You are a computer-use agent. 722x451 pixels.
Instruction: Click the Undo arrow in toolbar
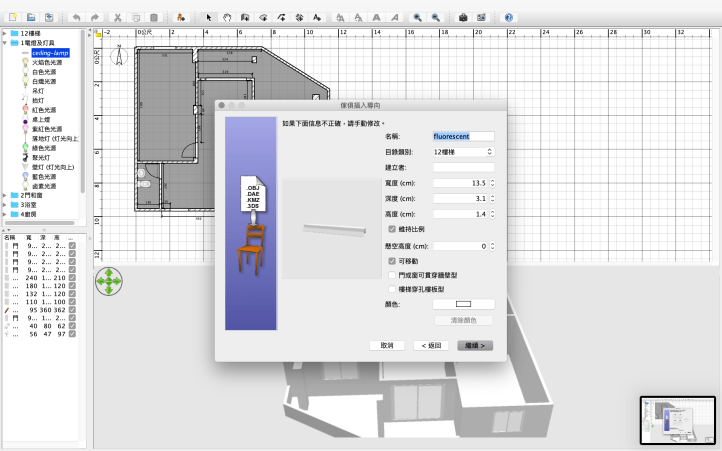[76, 18]
